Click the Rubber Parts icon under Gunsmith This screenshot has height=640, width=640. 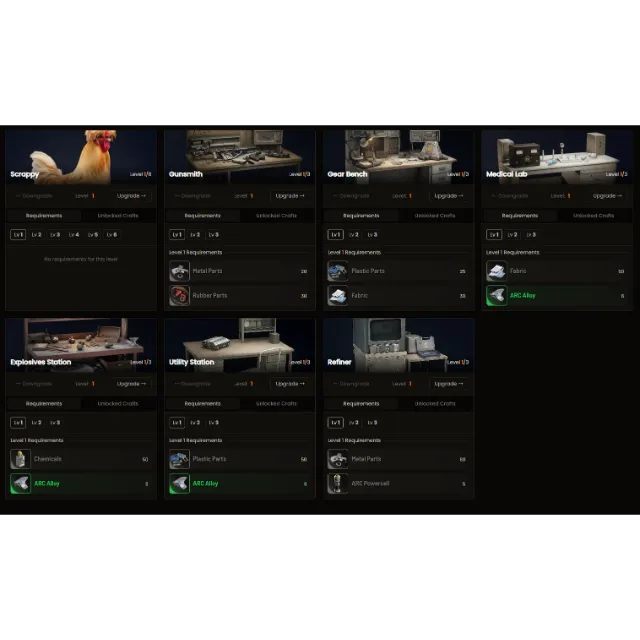179,296
